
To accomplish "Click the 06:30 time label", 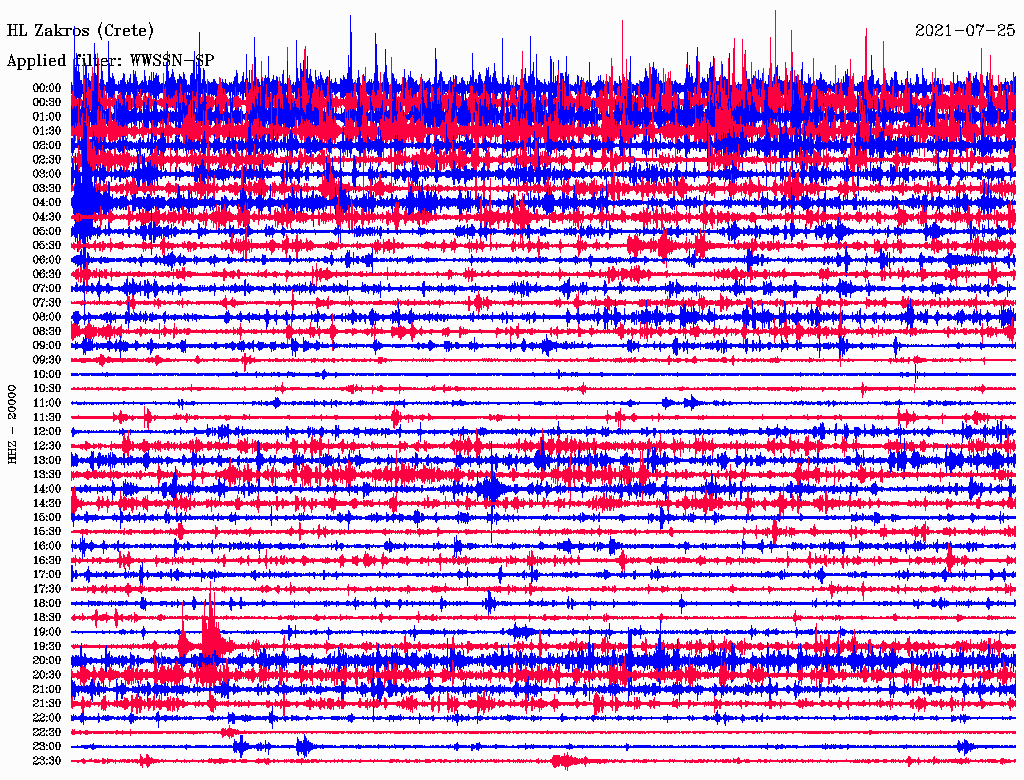I will pos(47,274).
